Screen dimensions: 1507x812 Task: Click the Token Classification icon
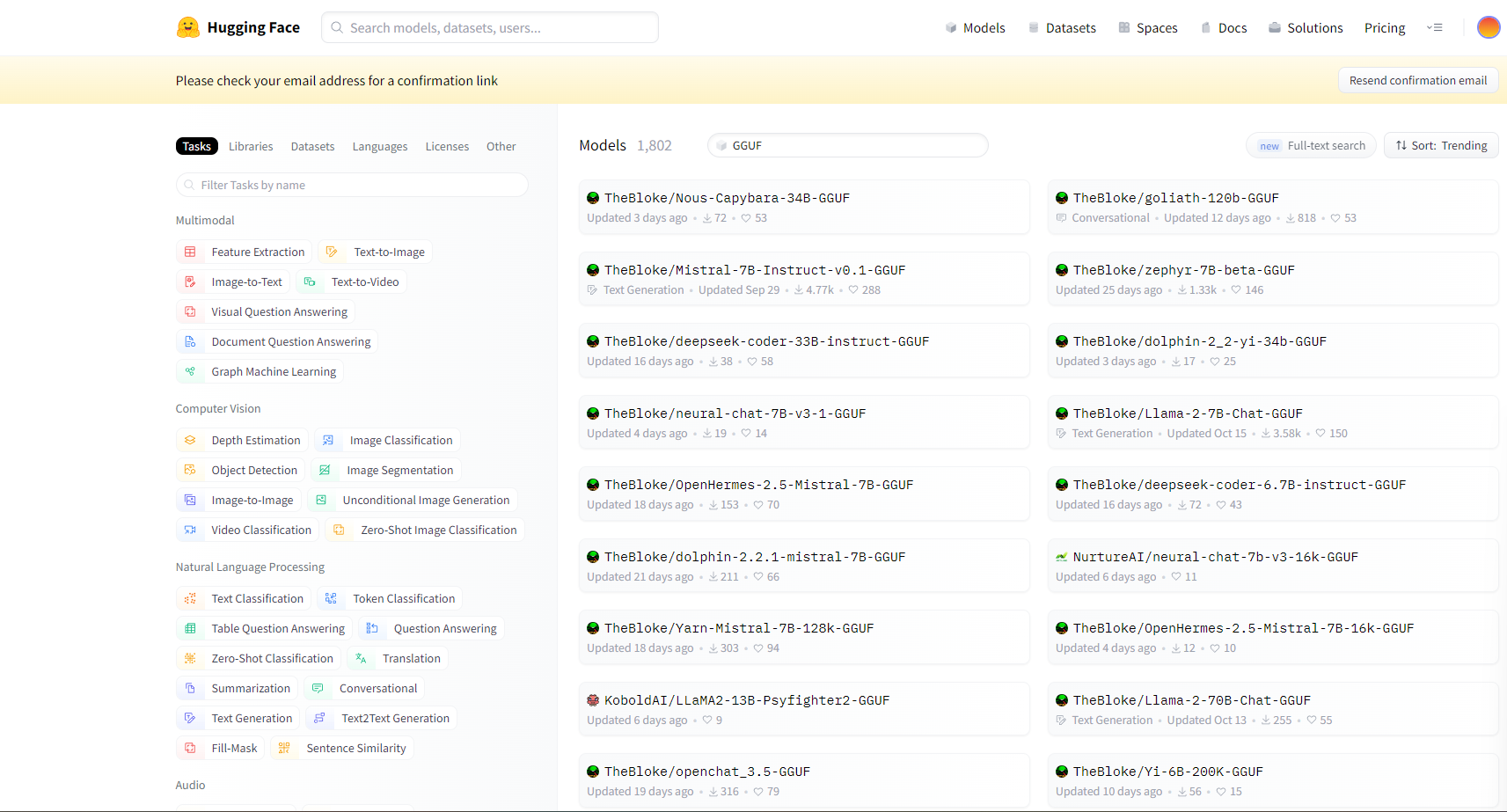(x=331, y=598)
